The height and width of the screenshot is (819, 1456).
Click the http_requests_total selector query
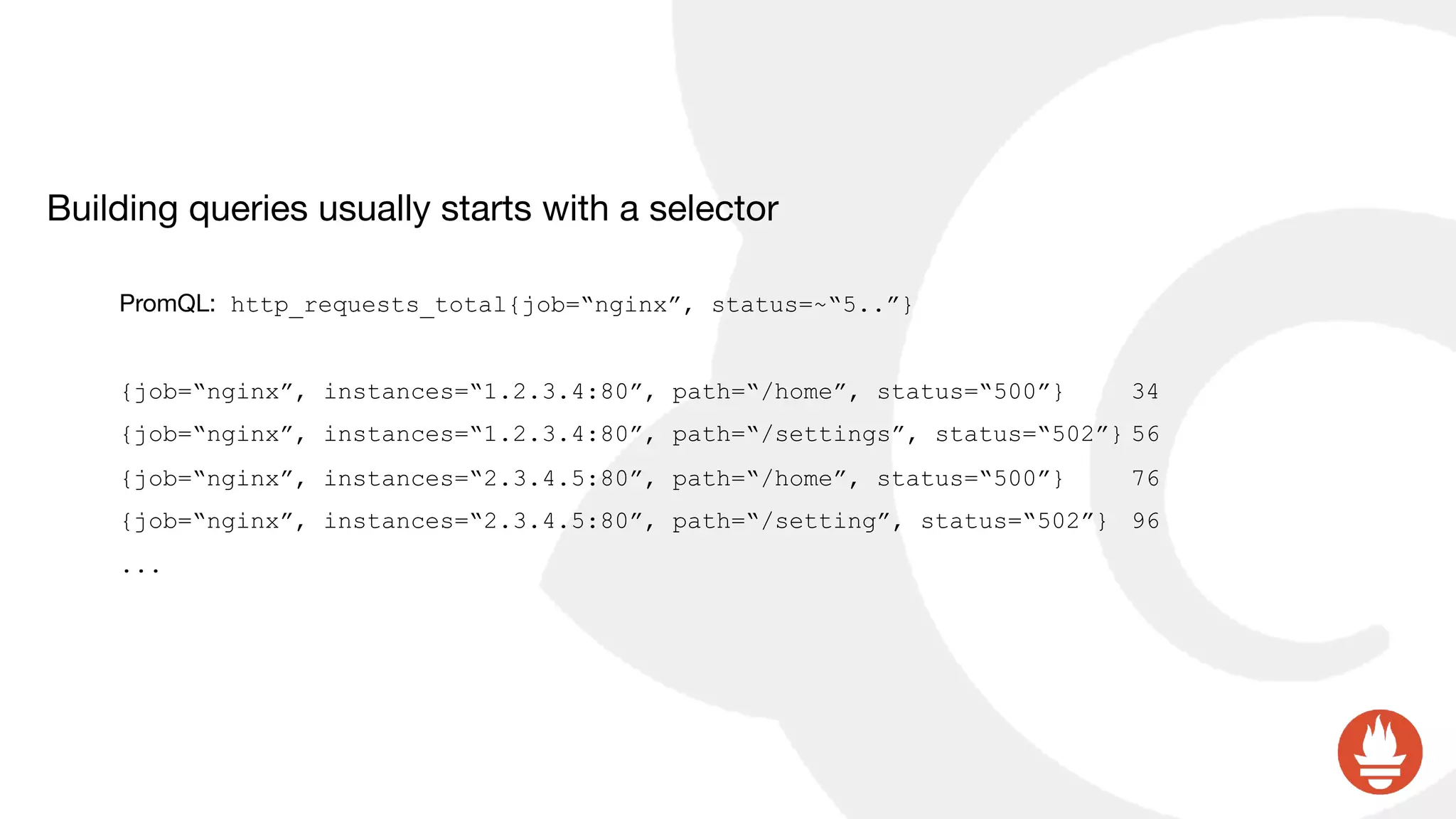571,305
